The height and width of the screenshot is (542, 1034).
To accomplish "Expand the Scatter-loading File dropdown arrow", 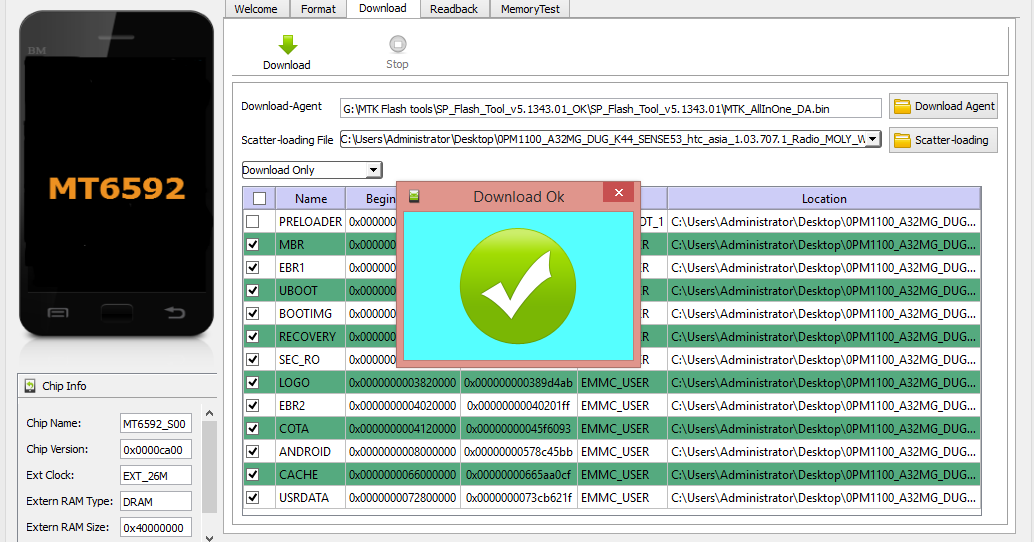I will pos(872,139).
